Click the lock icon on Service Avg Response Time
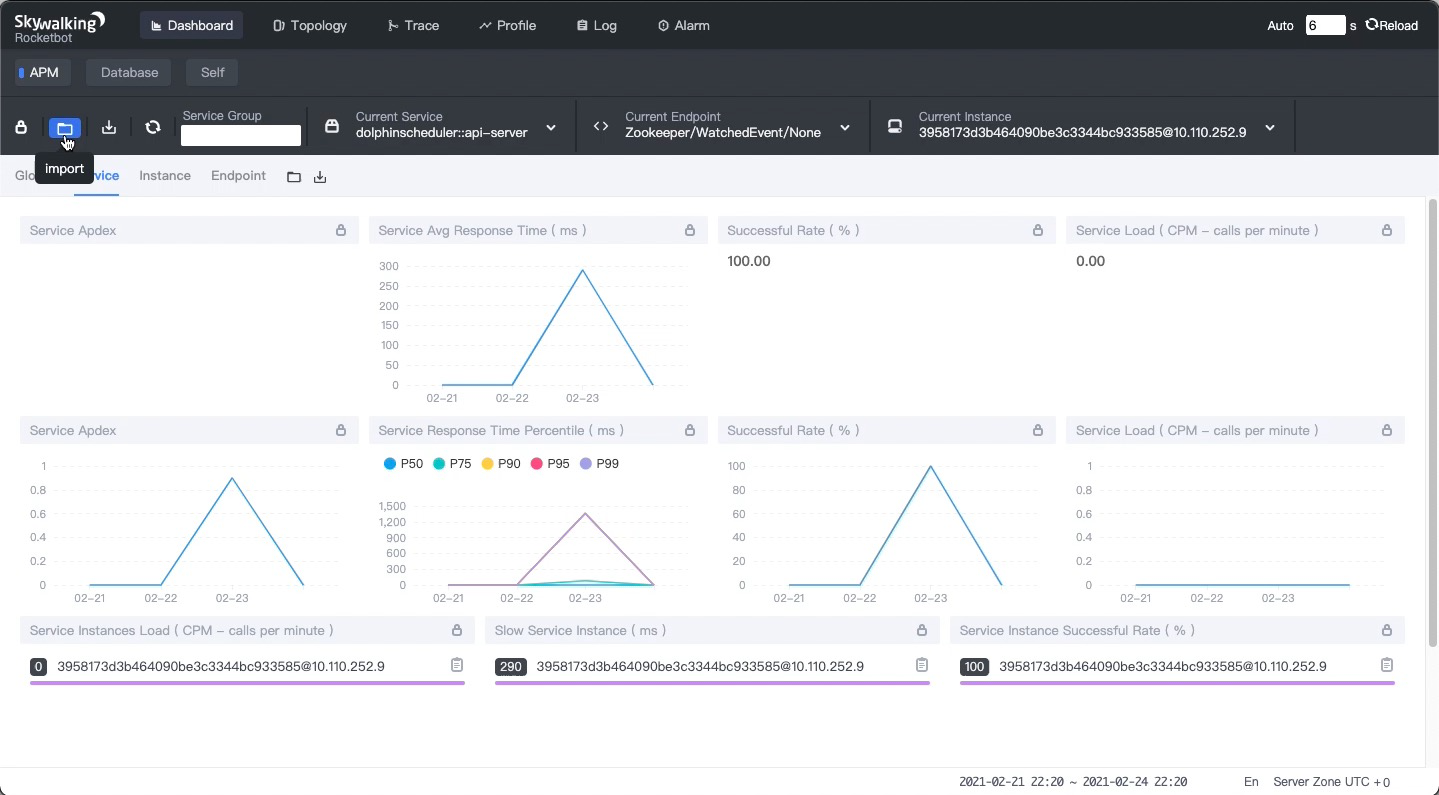This screenshot has height=795, width=1439. pos(690,230)
